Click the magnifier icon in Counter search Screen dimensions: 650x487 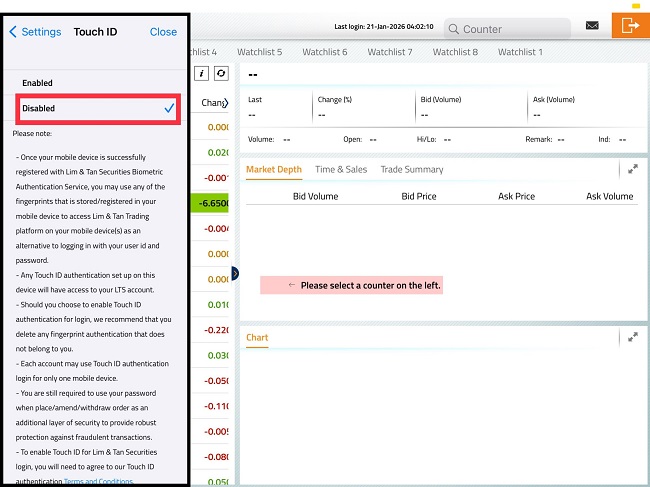pos(453,29)
